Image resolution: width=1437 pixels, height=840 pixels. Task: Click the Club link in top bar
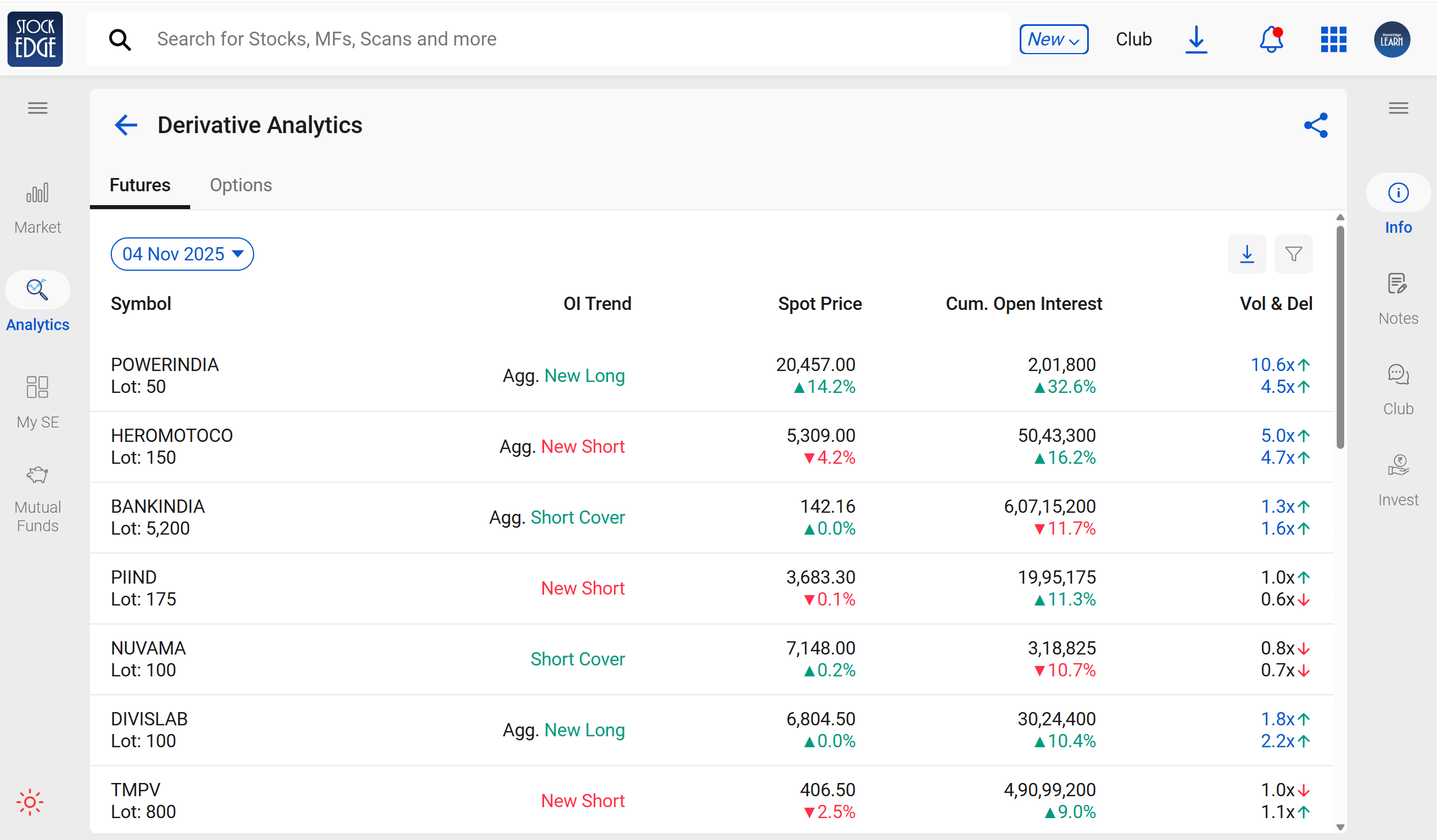[1133, 40]
